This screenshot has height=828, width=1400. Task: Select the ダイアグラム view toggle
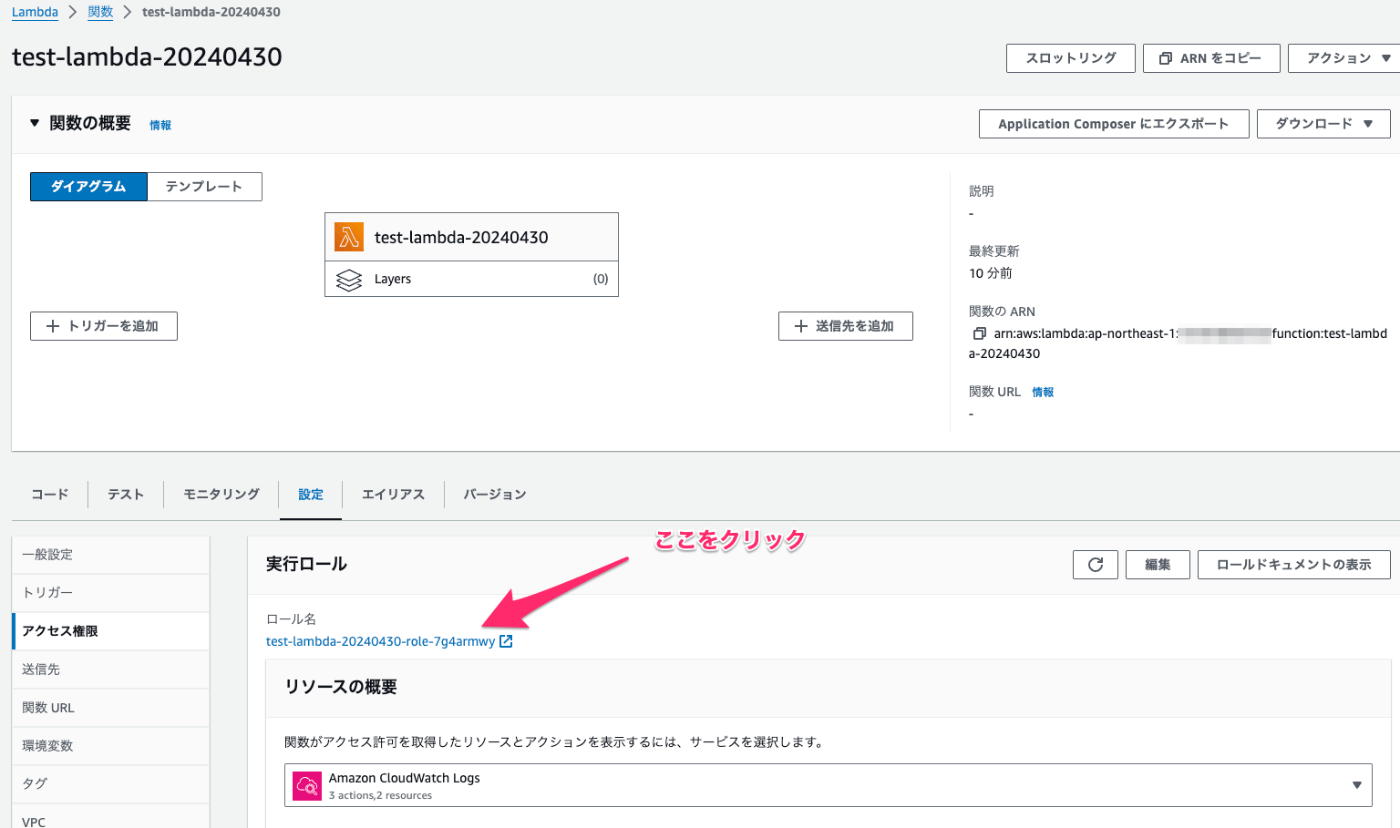(x=89, y=187)
